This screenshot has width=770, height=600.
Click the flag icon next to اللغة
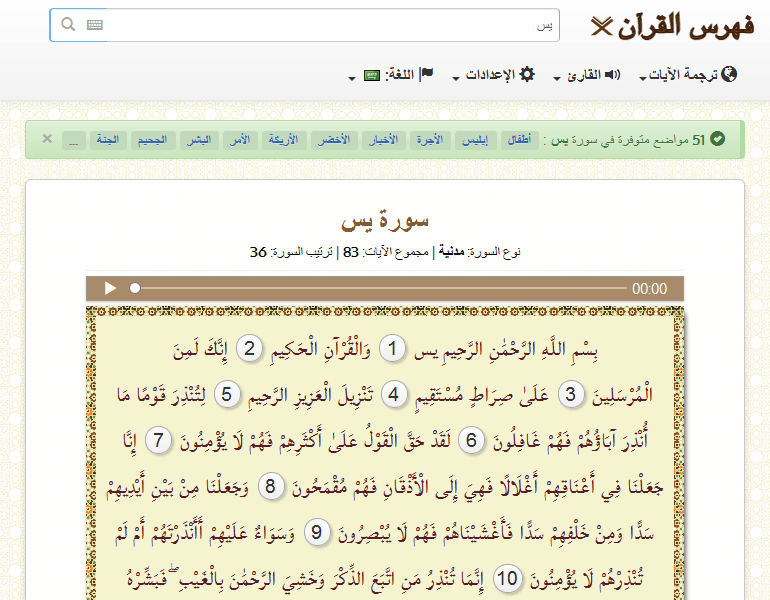click(426, 74)
